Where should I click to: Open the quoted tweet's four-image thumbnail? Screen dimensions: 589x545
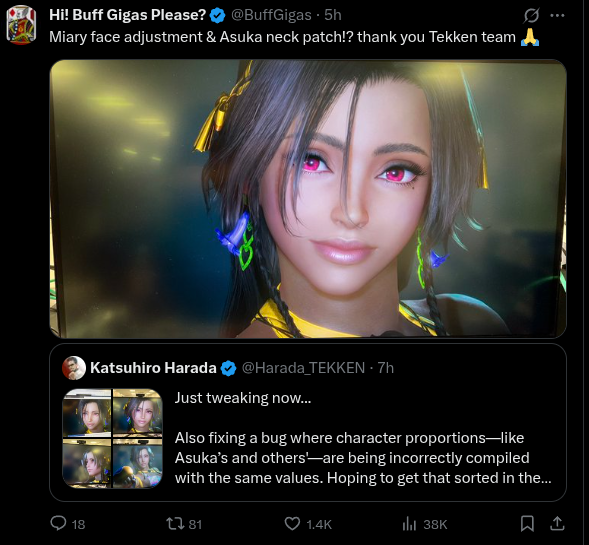click(112, 438)
